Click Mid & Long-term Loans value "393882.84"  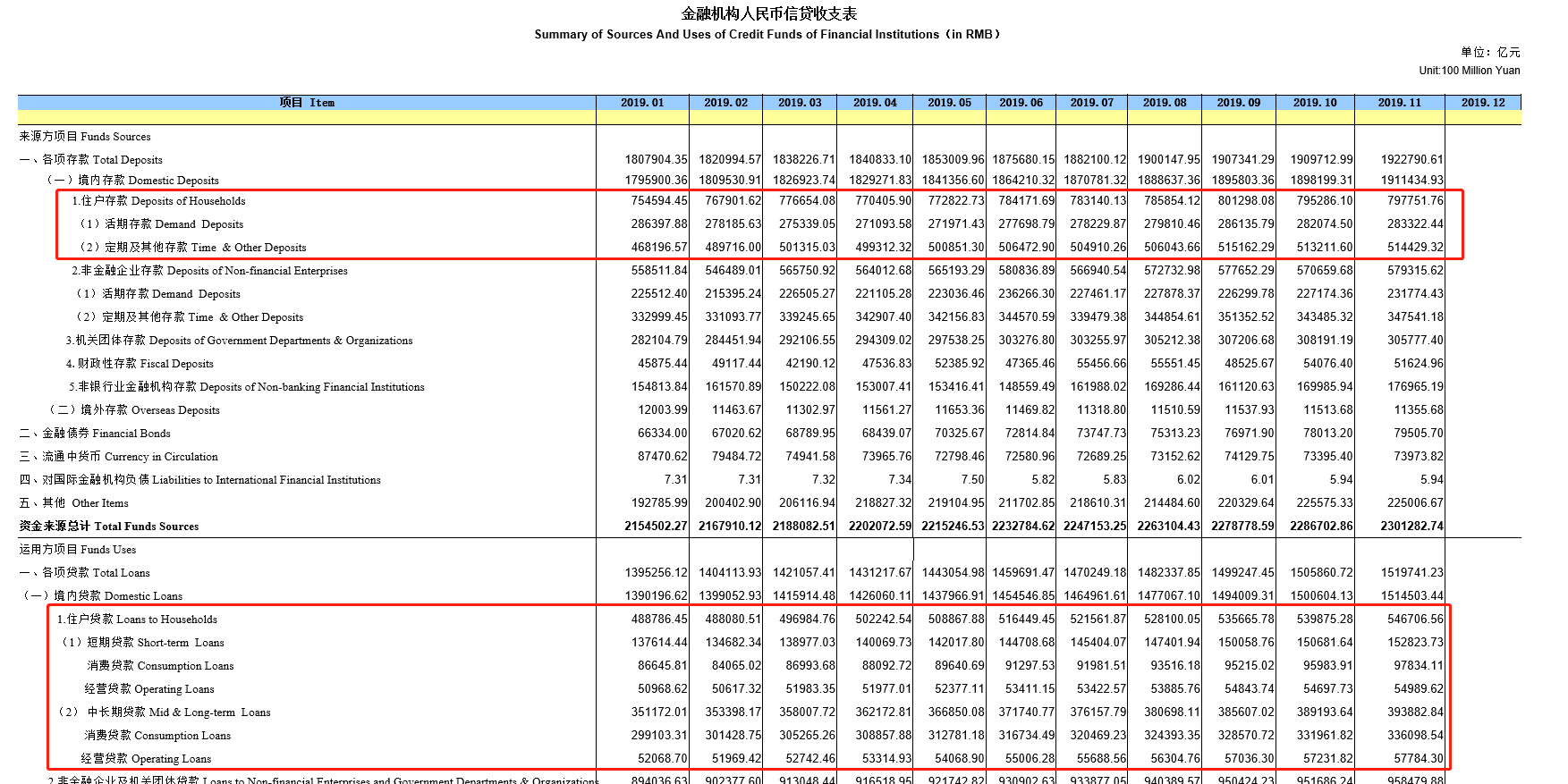coord(1415,712)
